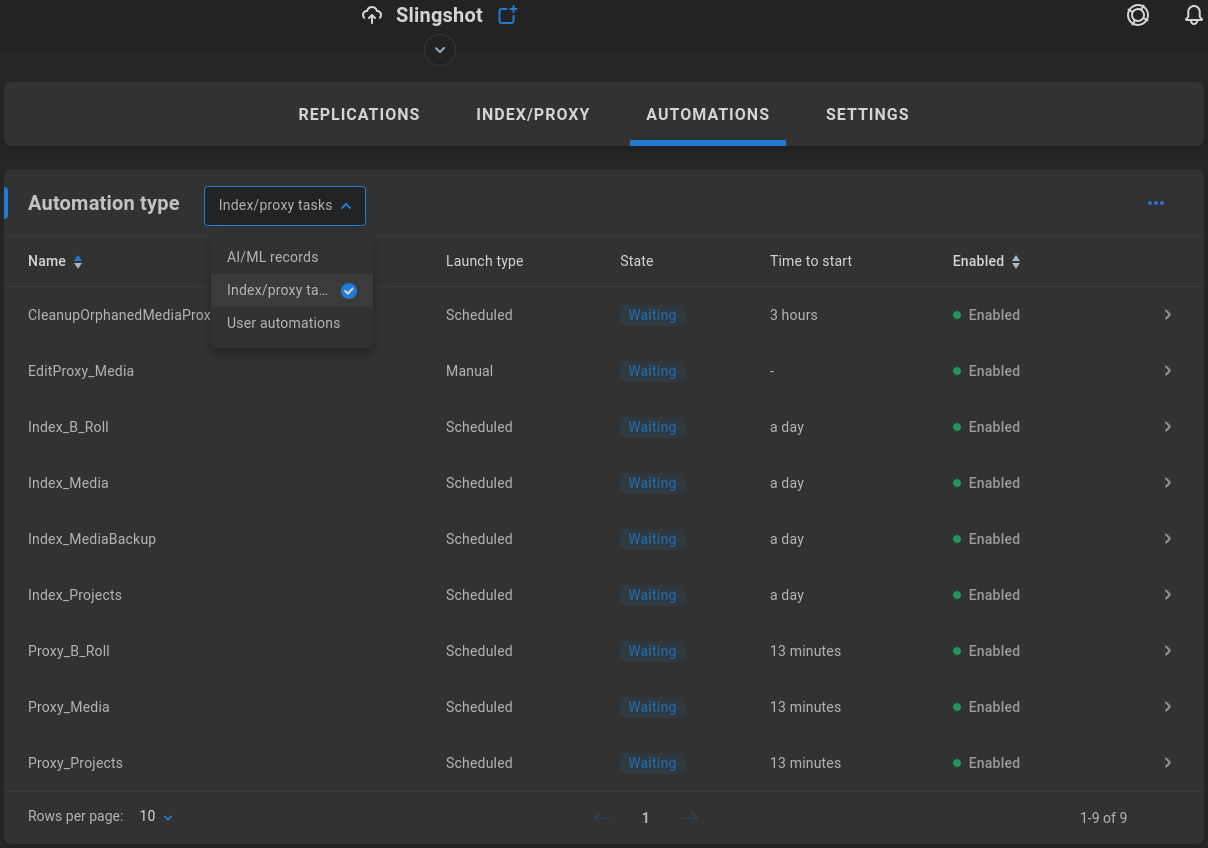Click the Index_B_Roll name
The height and width of the screenshot is (848, 1208).
tap(68, 427)
